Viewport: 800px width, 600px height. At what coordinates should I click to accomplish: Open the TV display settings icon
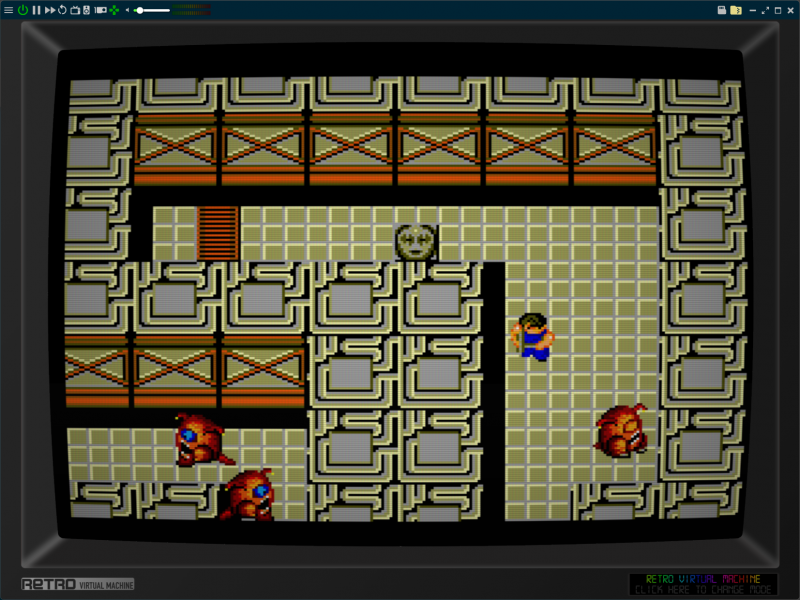[75, 10]
